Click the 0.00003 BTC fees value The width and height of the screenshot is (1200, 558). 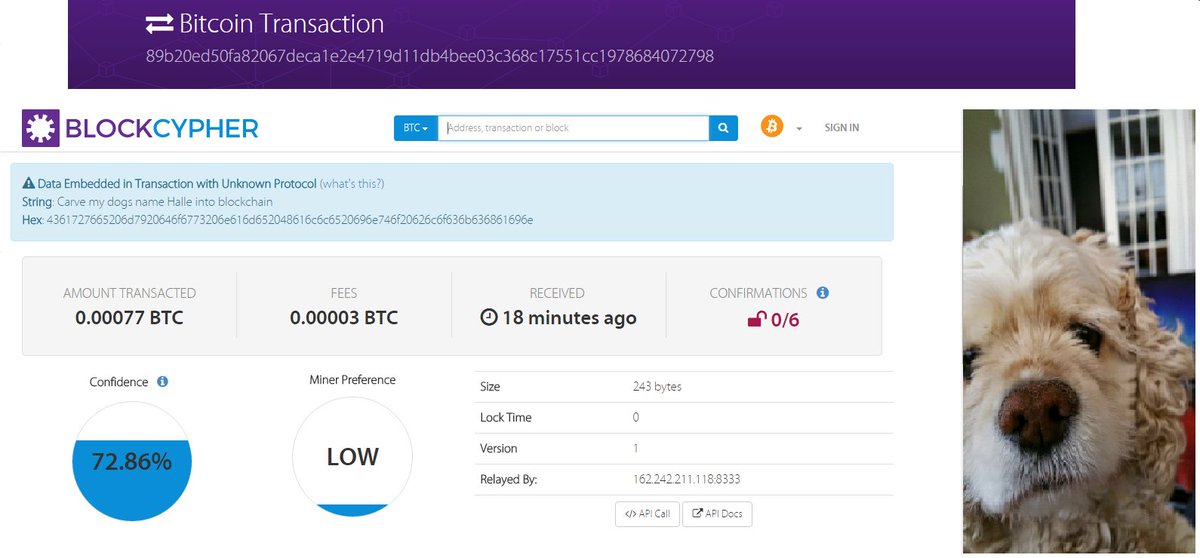click(344, 318)
